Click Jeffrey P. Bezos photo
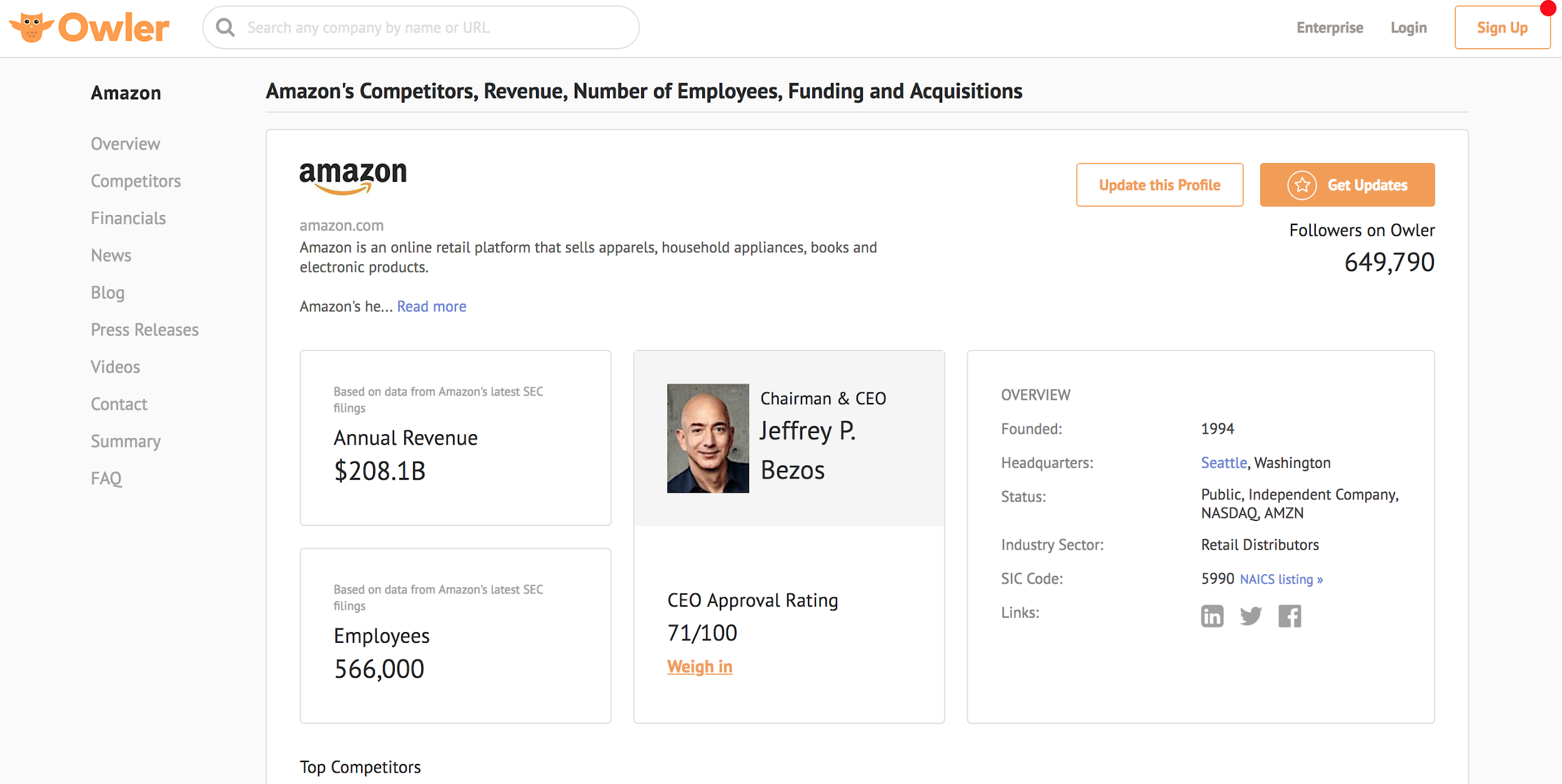1562x784 pixels. (x=708, y=439)
